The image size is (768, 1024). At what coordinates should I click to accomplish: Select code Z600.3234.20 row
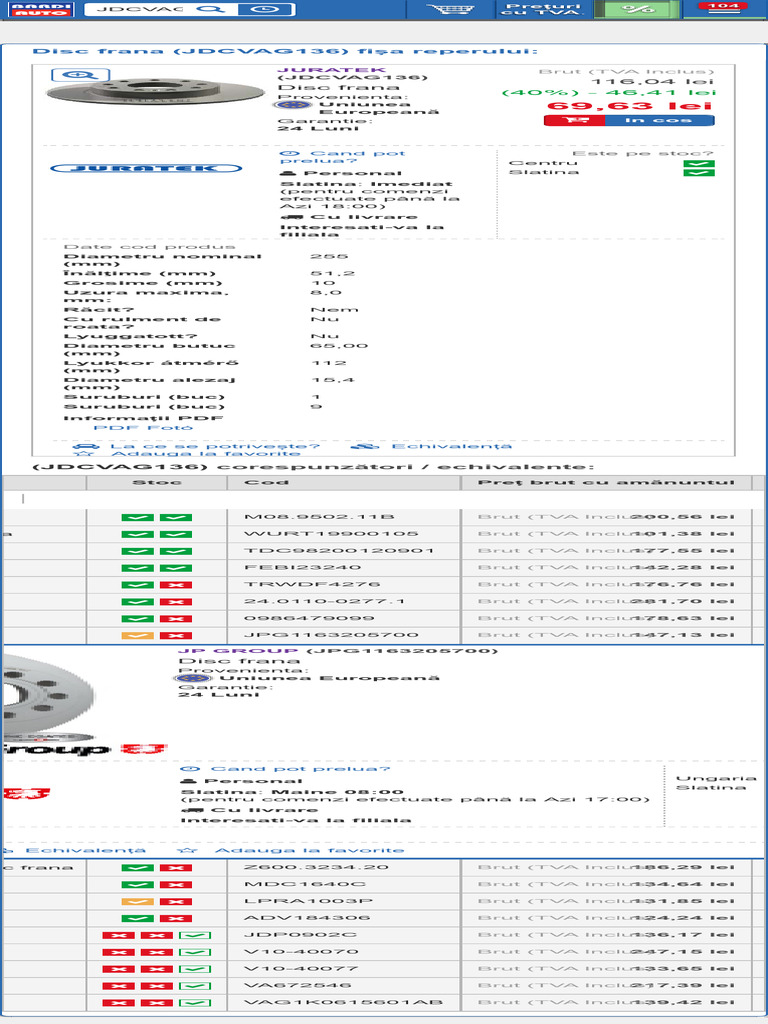pyautogui.click(x=317, y=867)
